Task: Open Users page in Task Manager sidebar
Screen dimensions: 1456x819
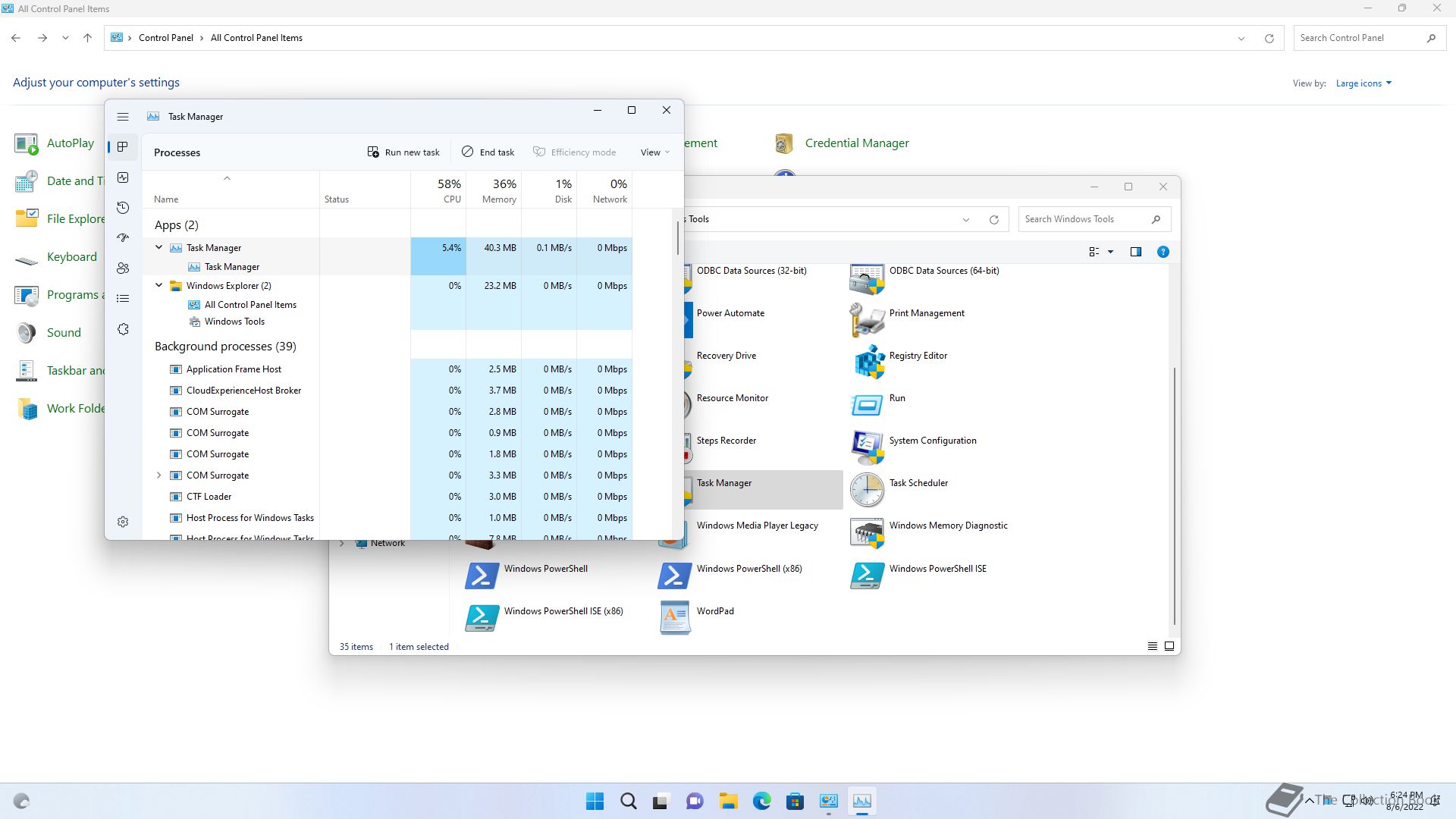Action: [x=123, y=268]
